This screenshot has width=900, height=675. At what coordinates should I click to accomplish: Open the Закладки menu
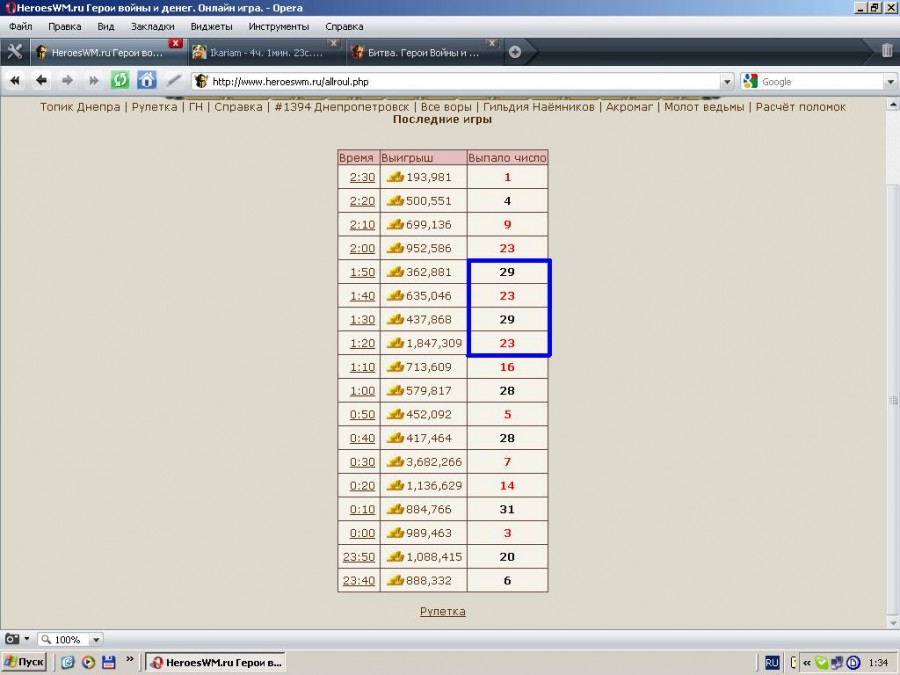point(152,26)
